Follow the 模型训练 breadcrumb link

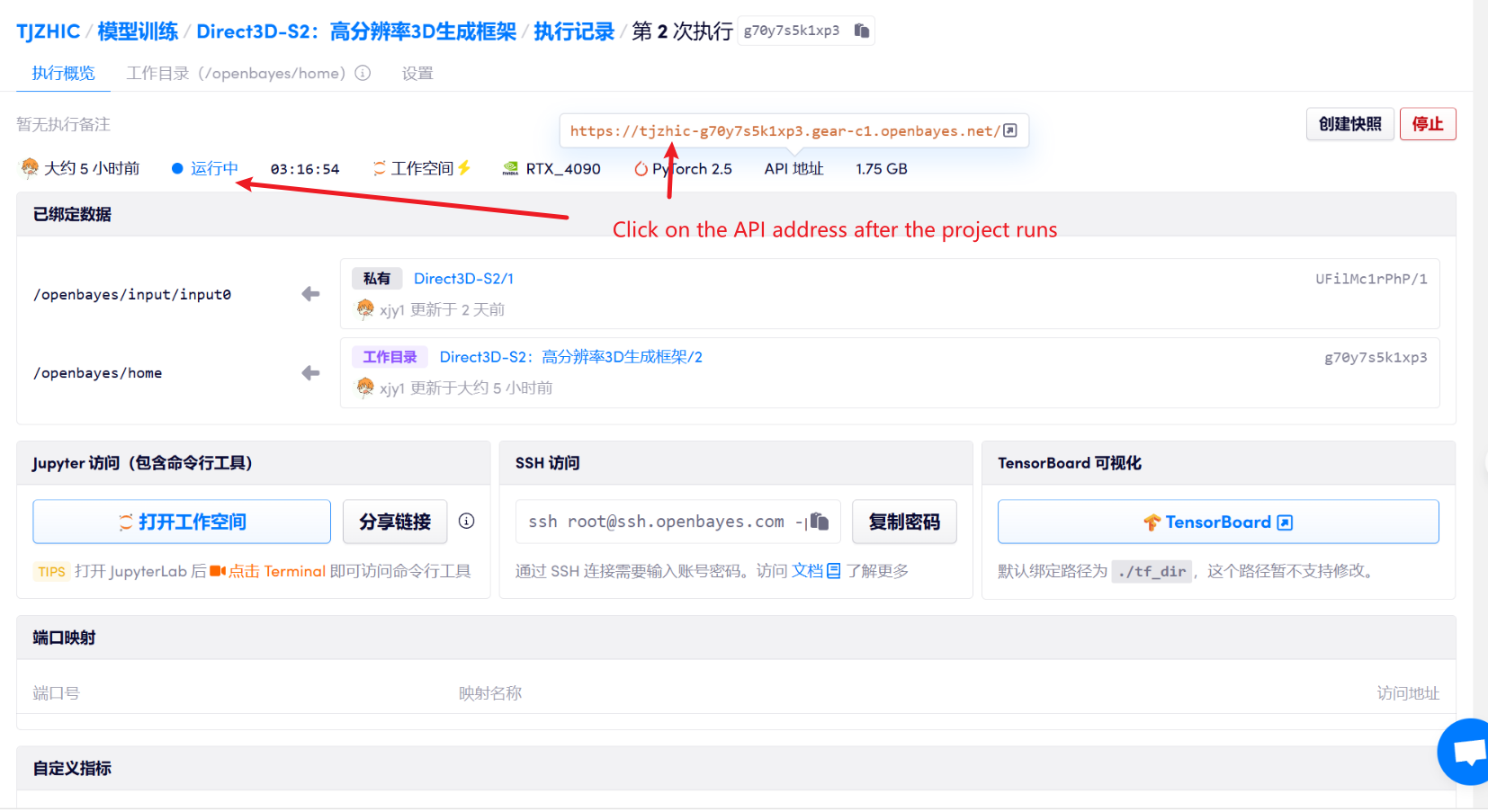click(x=138, y=31)
